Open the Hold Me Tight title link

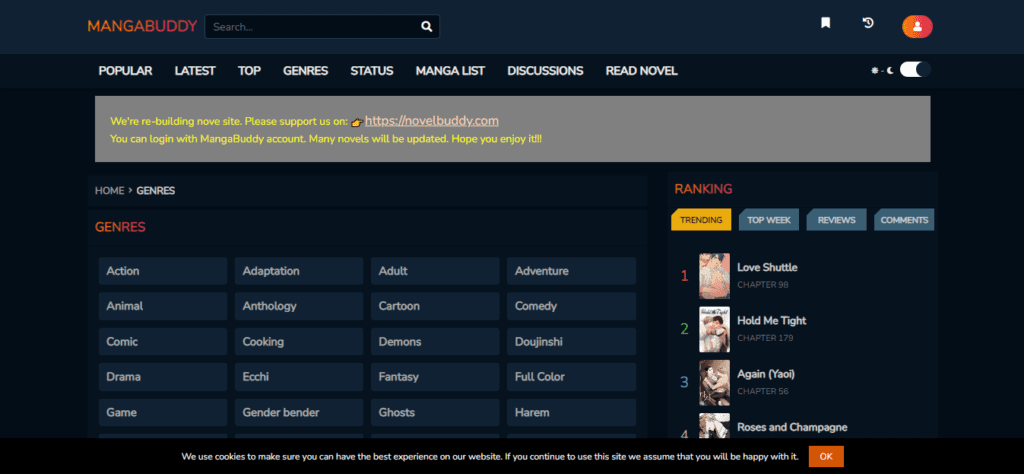(x=771, y=321)
